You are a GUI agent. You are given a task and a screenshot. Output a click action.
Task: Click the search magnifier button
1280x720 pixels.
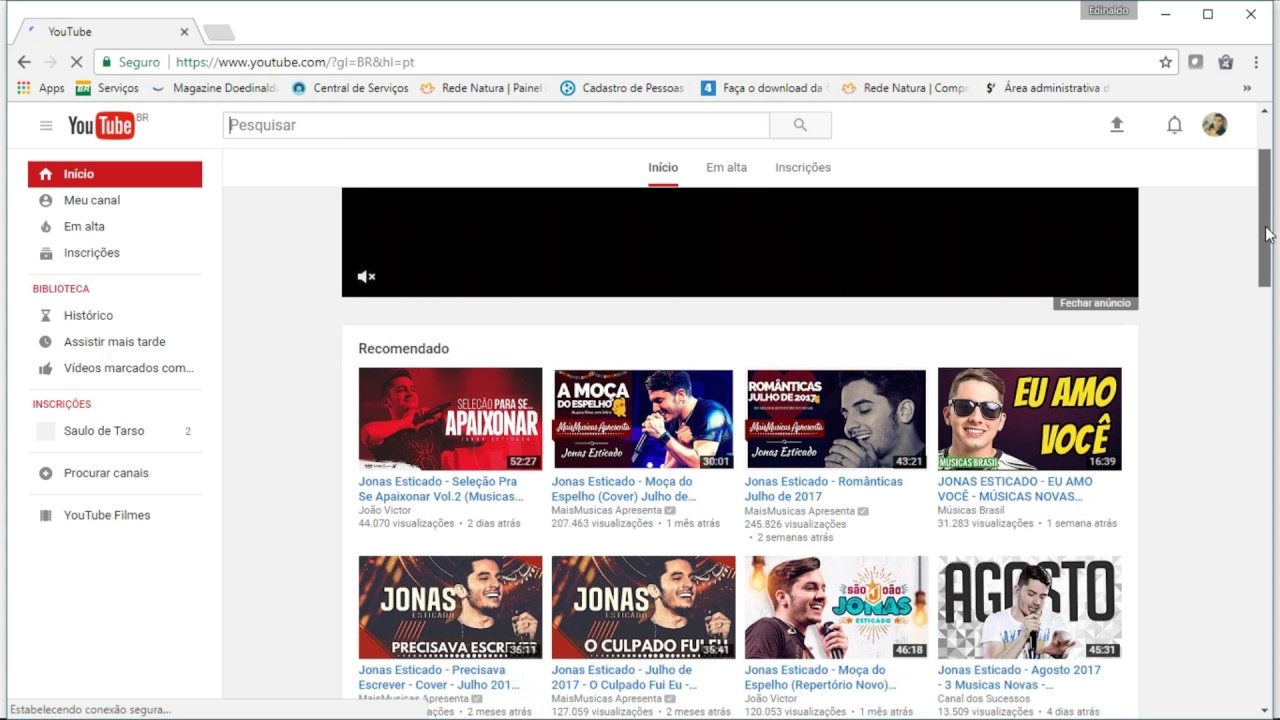pos(800,125)
